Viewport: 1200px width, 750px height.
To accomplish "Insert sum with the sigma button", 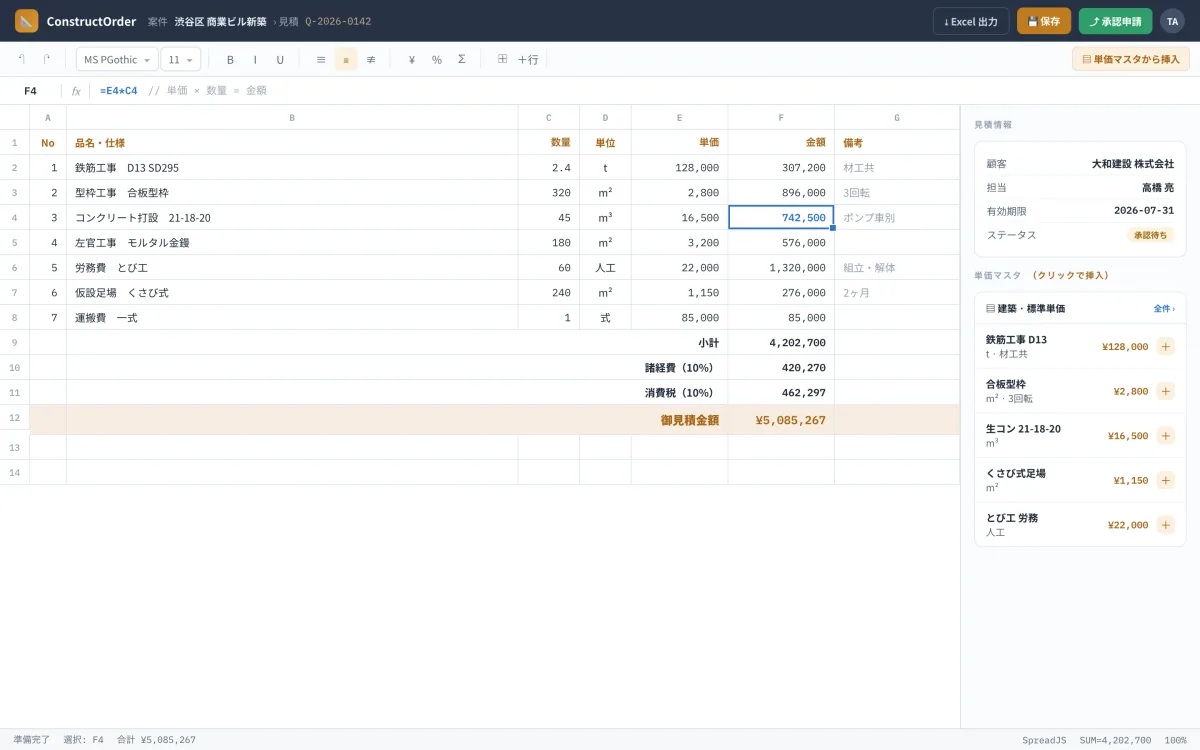I will point(462,59).
